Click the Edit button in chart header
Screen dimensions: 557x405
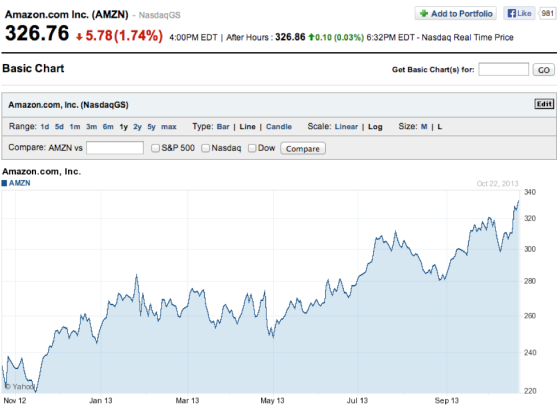pyautogui.click(x=544, y=104)
